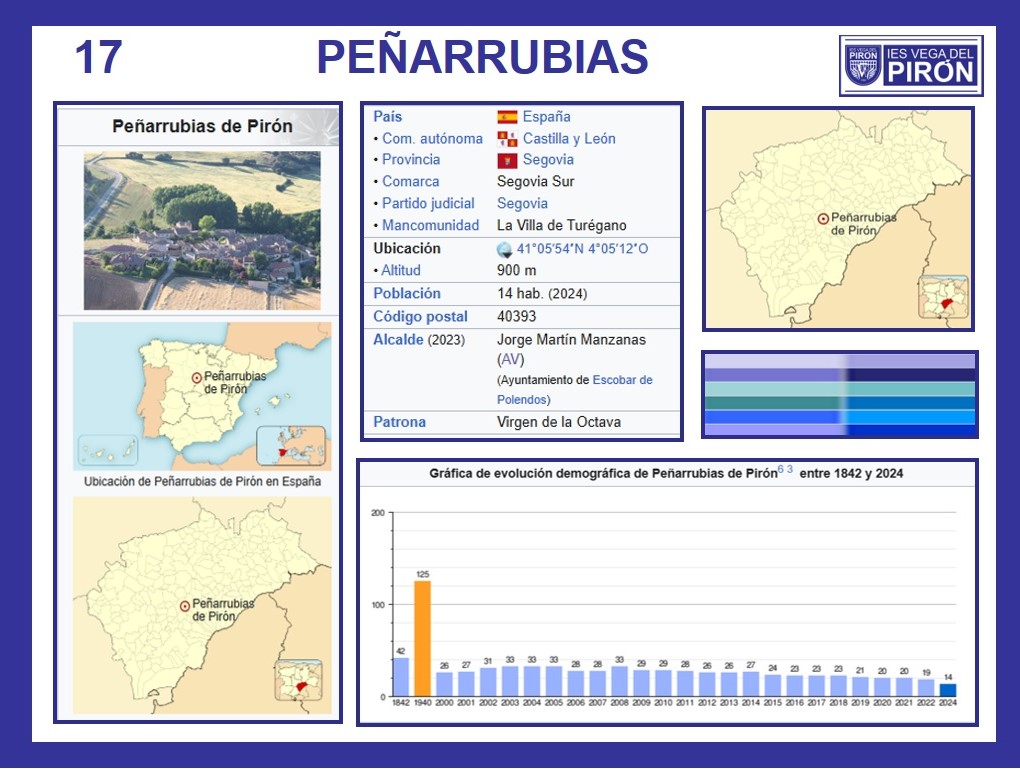This screenshot has height=769, width=1020.
Task: Click the Código postal label link
Action: click(420, 317)
